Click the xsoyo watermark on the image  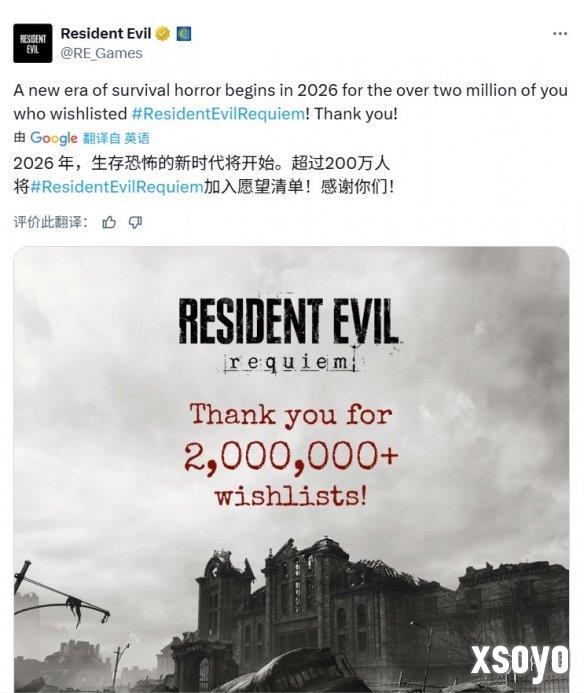520,661
